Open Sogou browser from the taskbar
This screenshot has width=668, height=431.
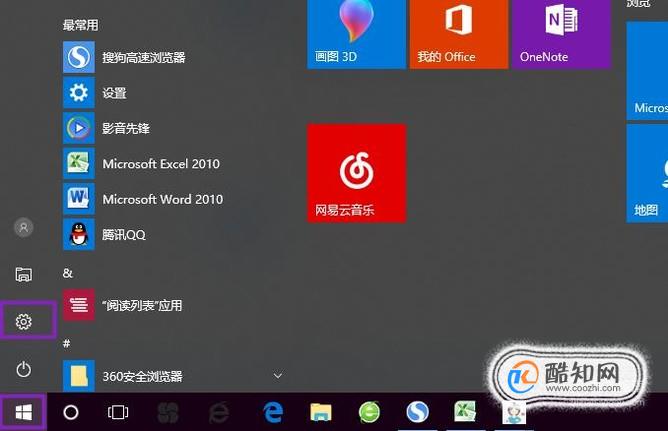click(x=417, y=412)
